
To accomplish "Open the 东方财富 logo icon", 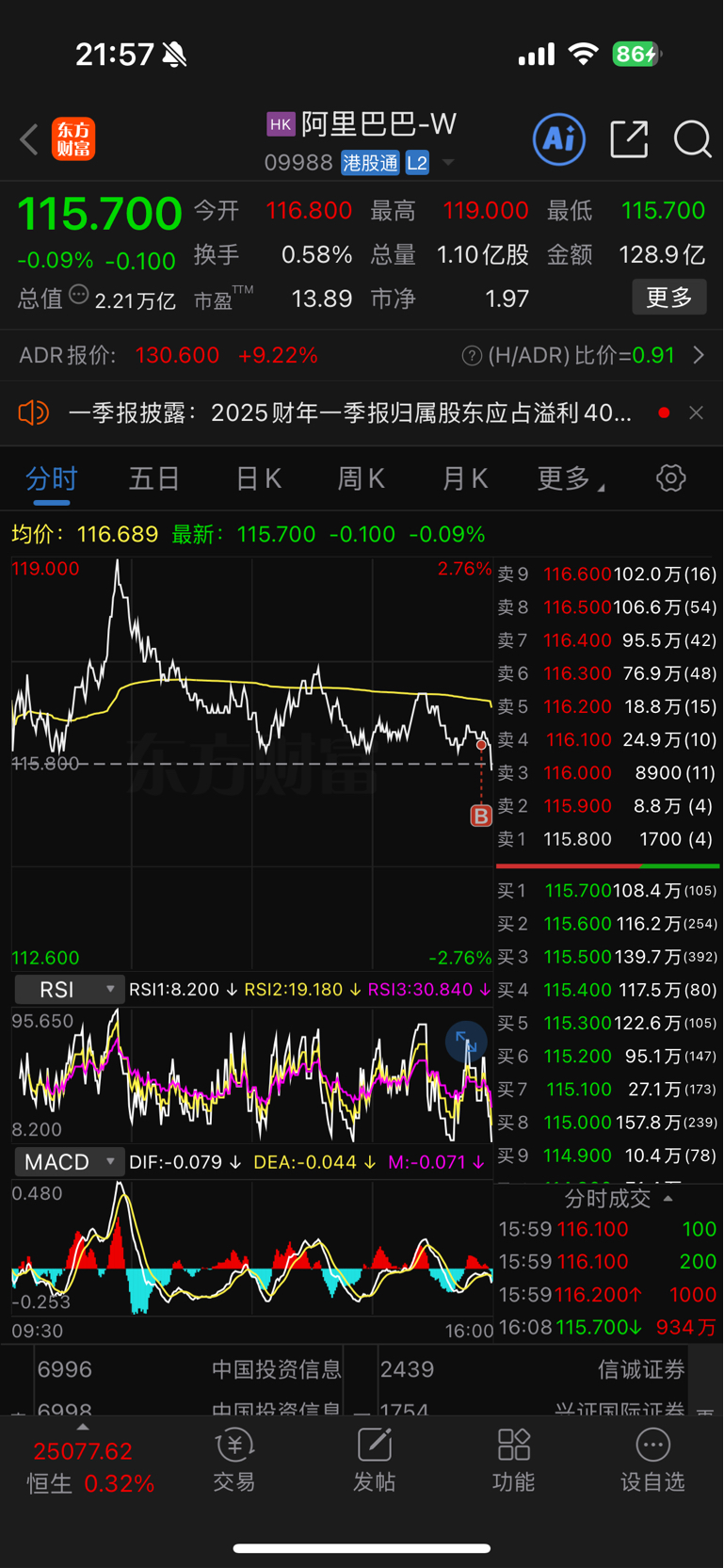I will point(73,139).
